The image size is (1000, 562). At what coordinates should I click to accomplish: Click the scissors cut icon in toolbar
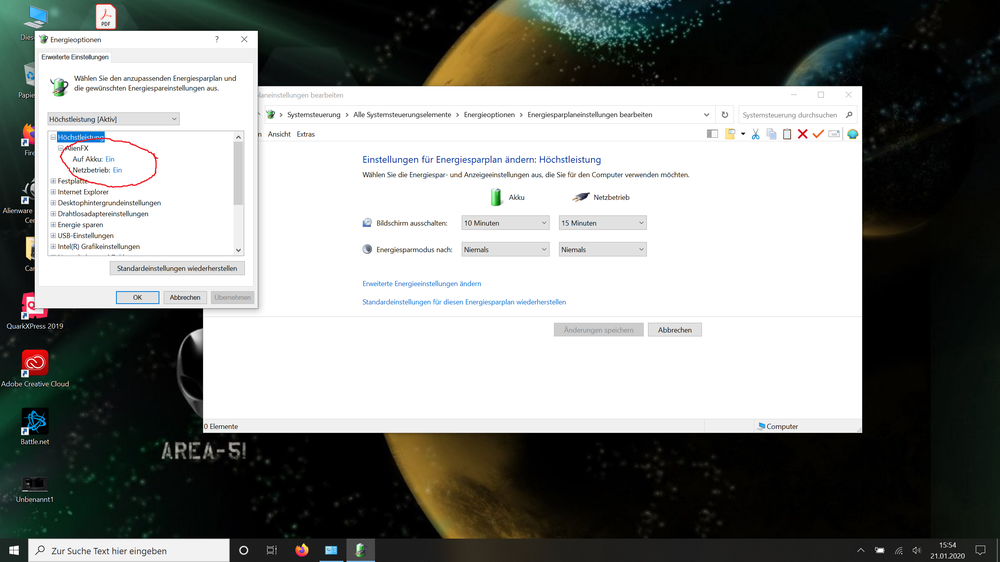coord(756,134)
